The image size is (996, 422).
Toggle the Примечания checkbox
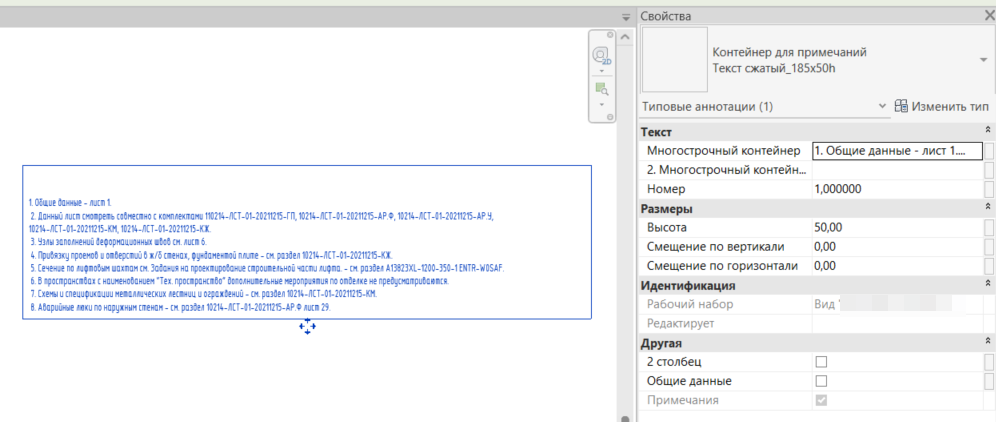coord(822,401)
